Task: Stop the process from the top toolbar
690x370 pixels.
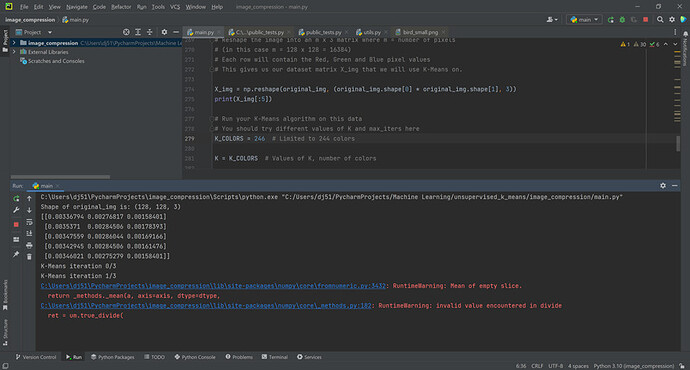Action: coord(646,20)
